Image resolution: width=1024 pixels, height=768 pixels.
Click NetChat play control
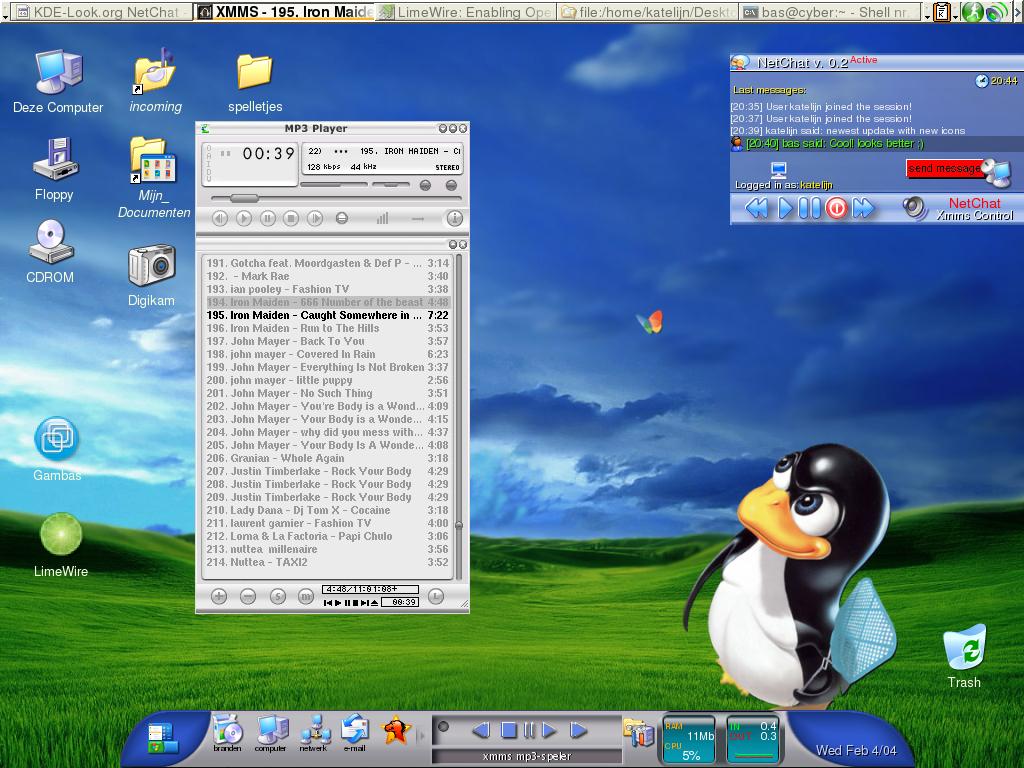click(786, 208)
